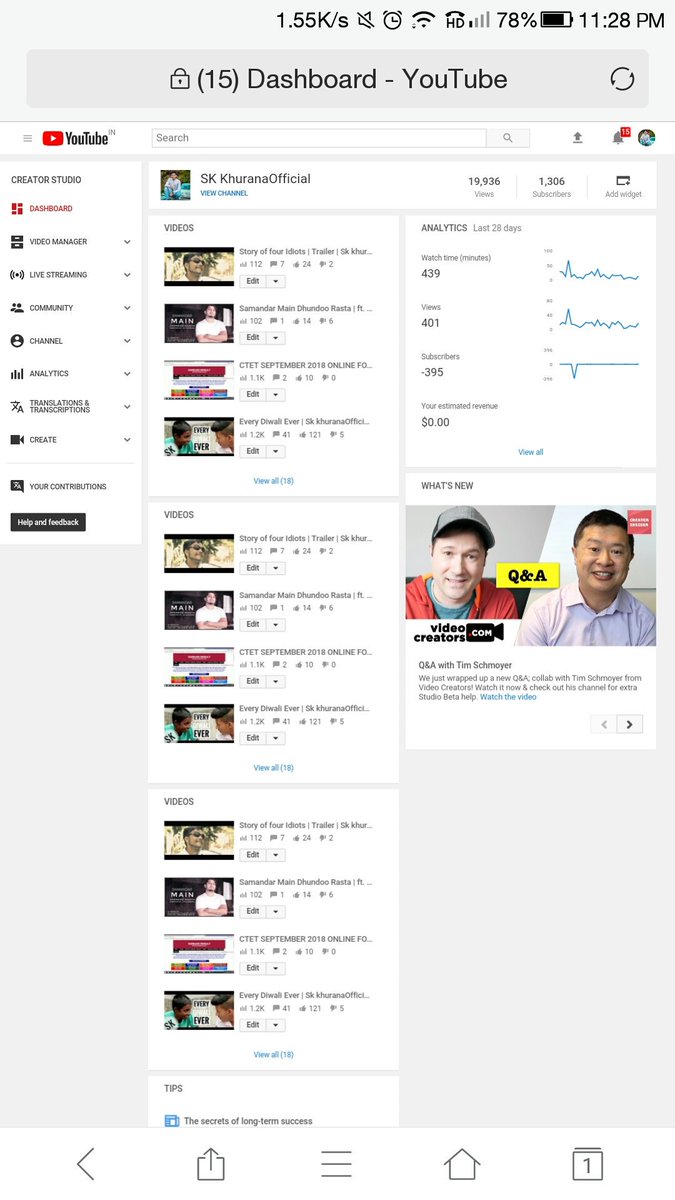Tap the browser home icon

[461, 1164]
